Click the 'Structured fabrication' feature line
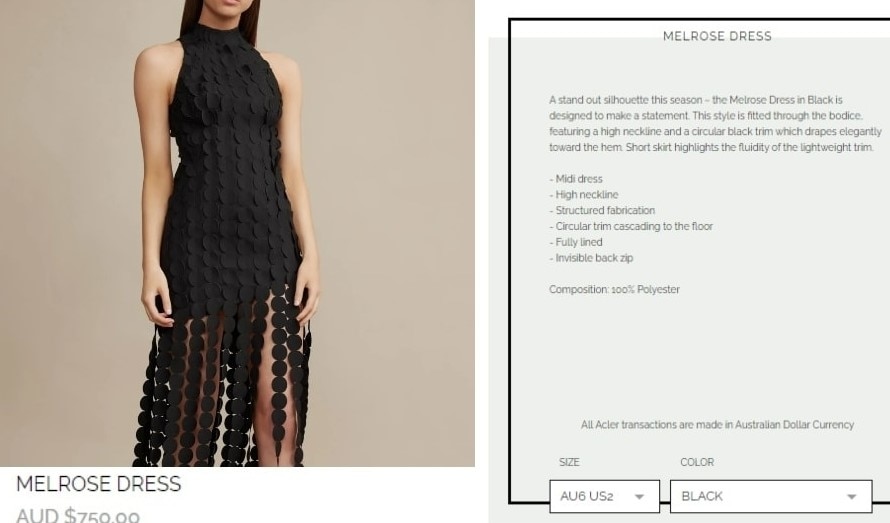The image size is (890, 523). pos(602,211)
